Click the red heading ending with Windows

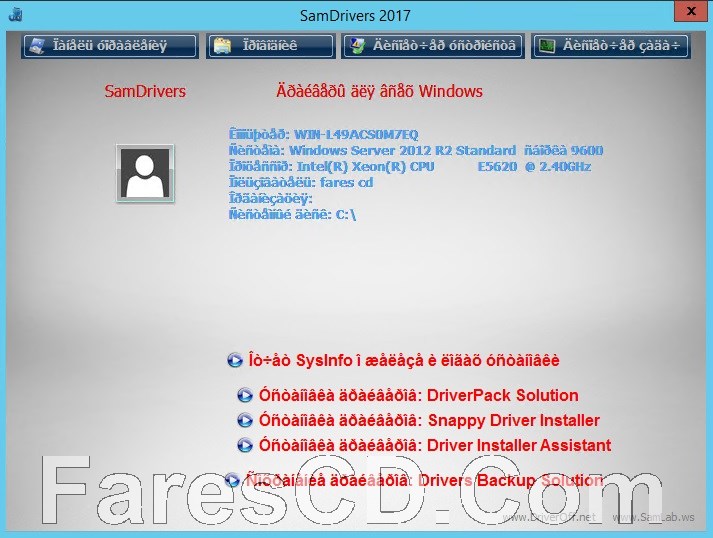pos(379,91)
